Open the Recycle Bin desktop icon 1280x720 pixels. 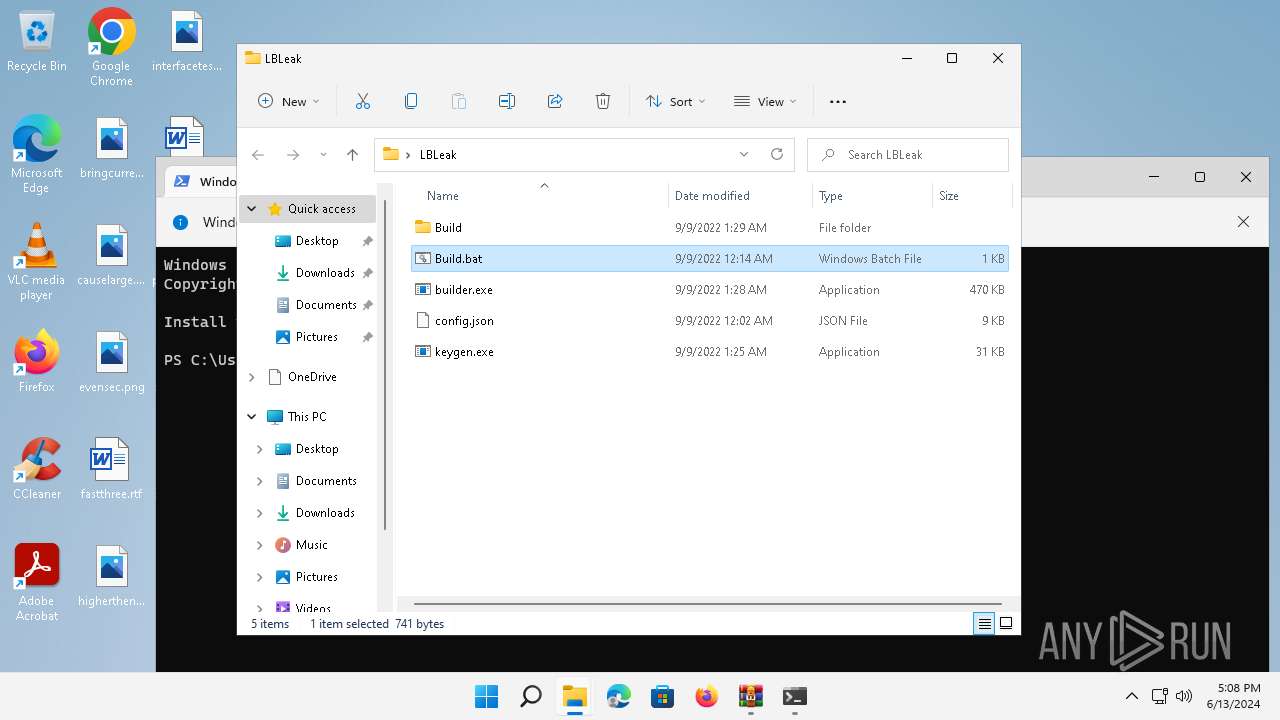(37, 43)
